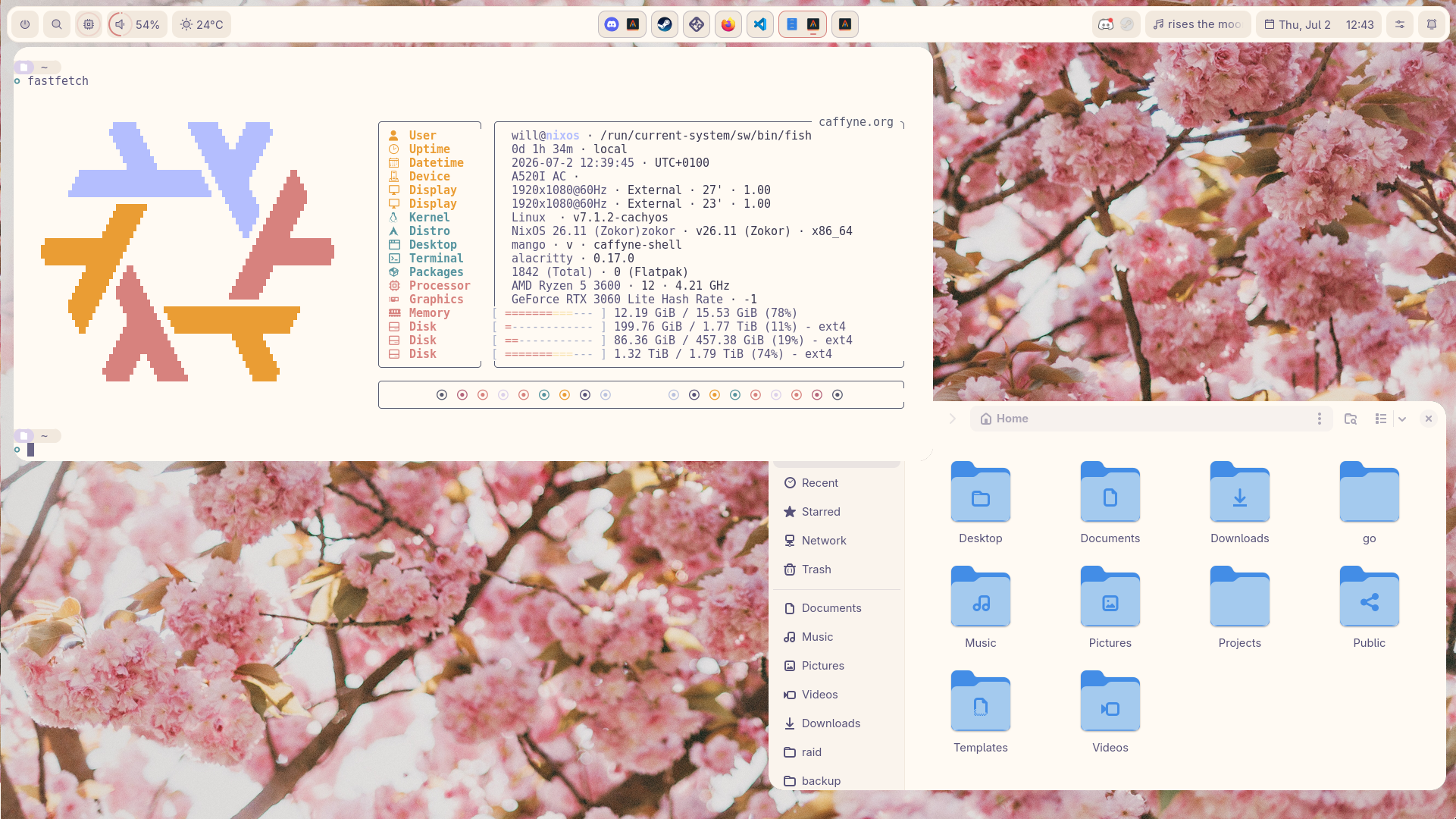The height and width of the screenshot is (819, 1456).
Task: Open the search launcher icon
Action: (x=57, y=24)
